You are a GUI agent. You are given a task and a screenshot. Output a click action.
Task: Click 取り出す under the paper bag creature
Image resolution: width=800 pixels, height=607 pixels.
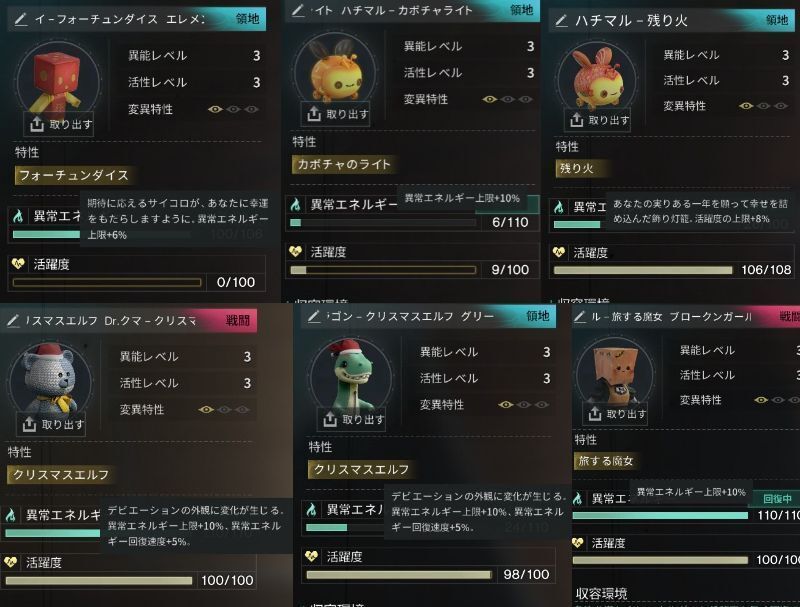[616, 414]
